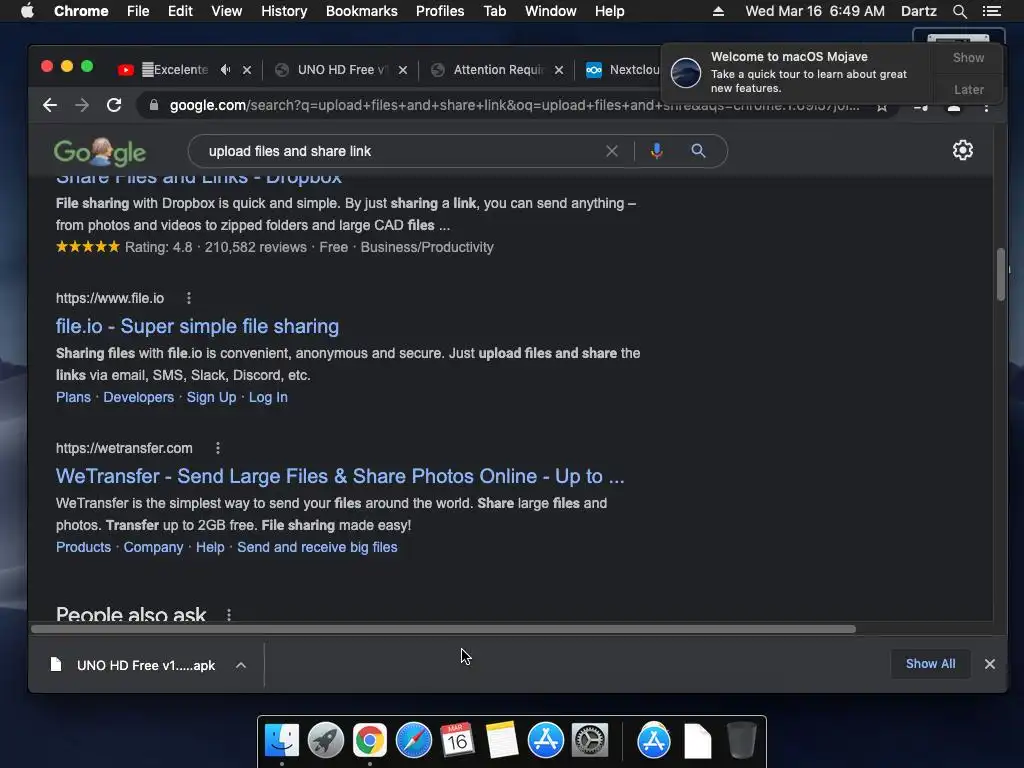The height and width of the screenshot is (768, 1024).
Task: Open more options for file.io result
Action: [x=189, y=298]
